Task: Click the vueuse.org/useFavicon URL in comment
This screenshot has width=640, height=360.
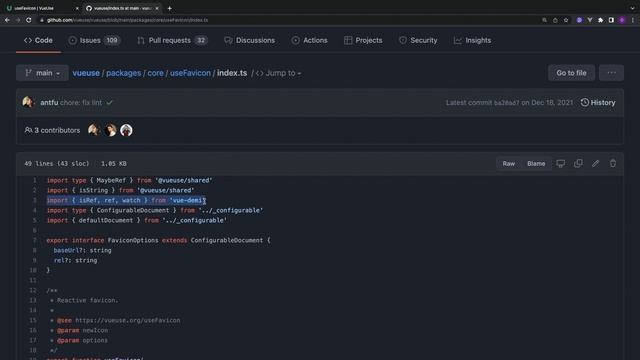Action: point(128,320)
